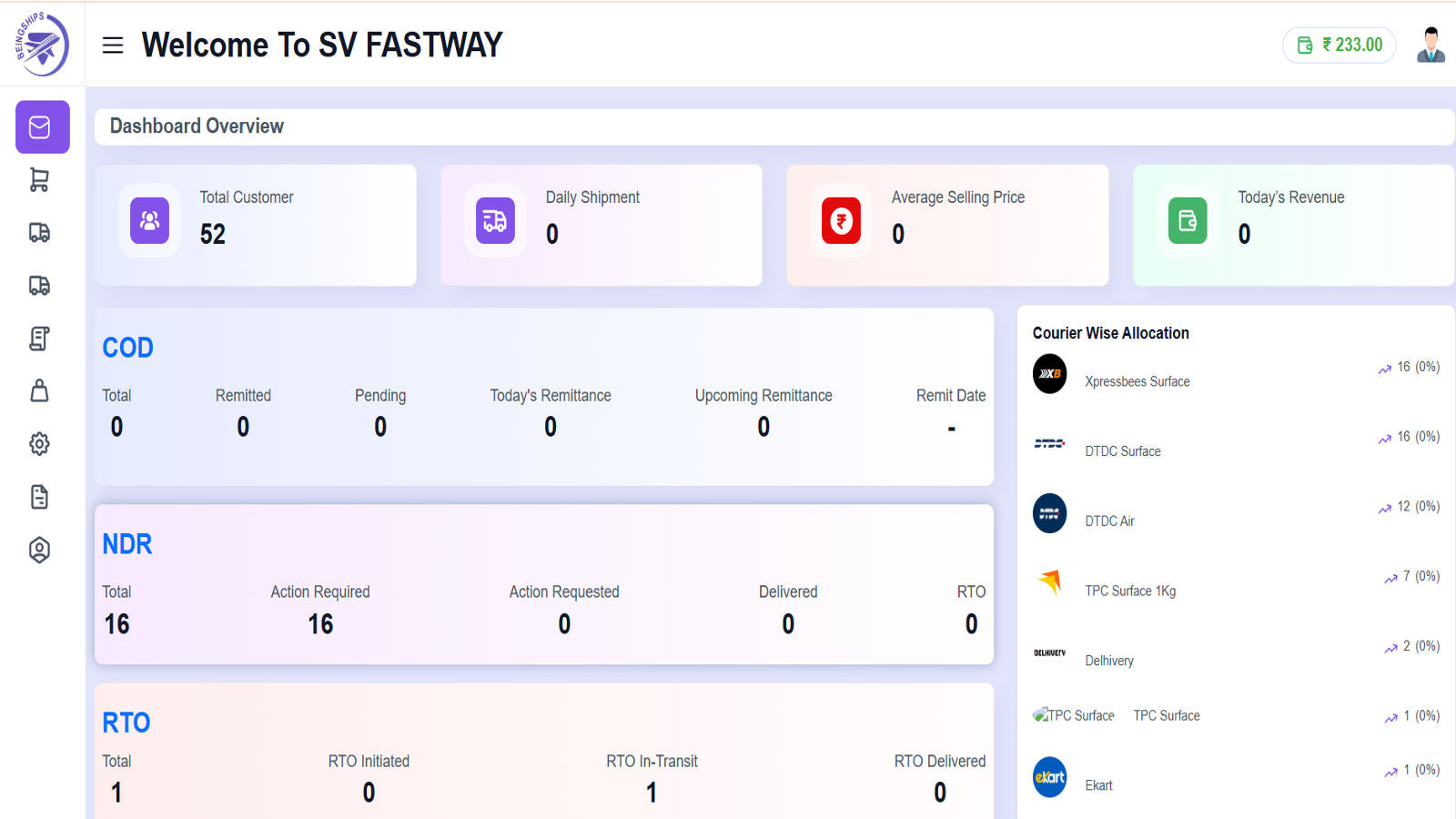Open the settings gear sidebar icon
The height and width of the screenshot is (819, 1456).
(39, 444)
